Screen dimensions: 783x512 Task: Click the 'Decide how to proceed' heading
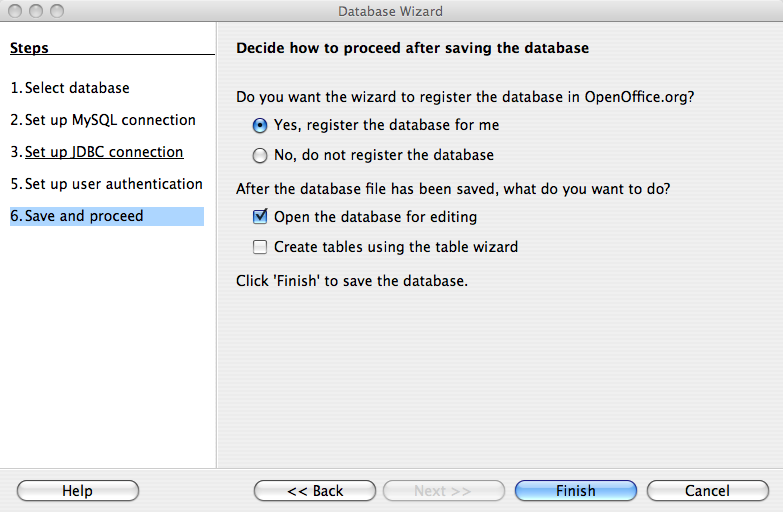412,48
